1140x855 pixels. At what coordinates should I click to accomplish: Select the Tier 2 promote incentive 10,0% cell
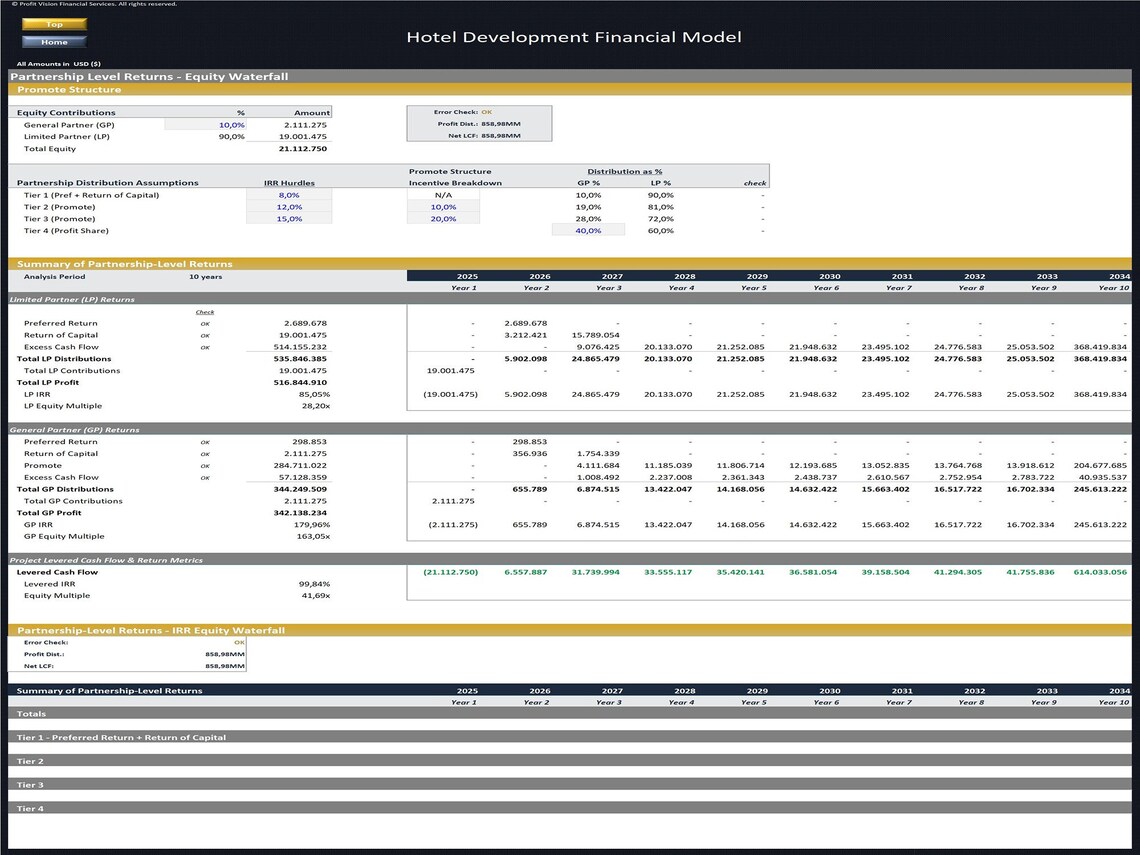pyautogui.click(x=442, y=207)
